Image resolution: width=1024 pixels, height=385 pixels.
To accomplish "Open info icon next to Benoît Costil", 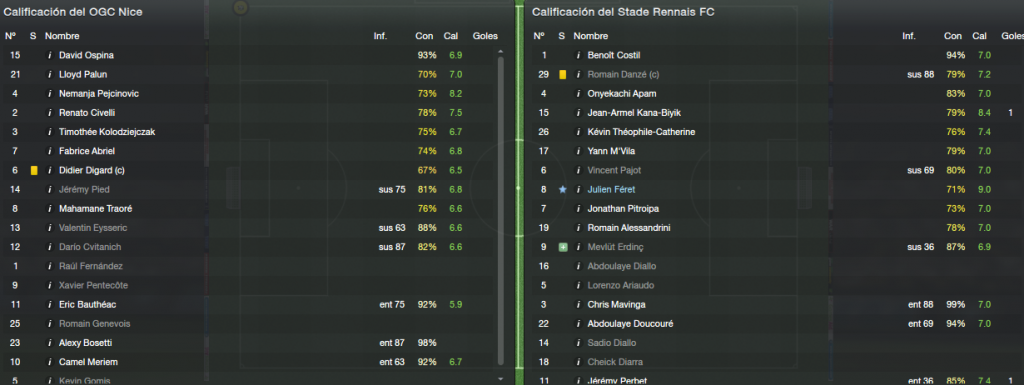I will [578, 55].
